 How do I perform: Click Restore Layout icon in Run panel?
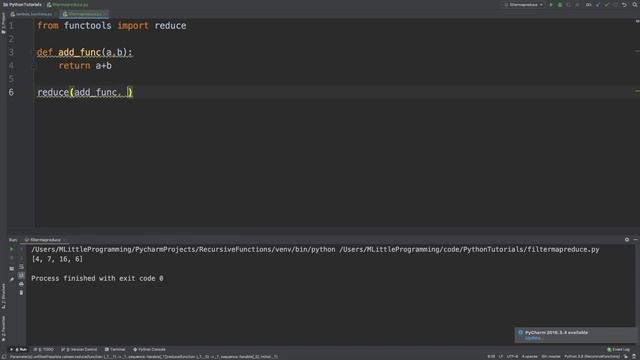(11, 268)
